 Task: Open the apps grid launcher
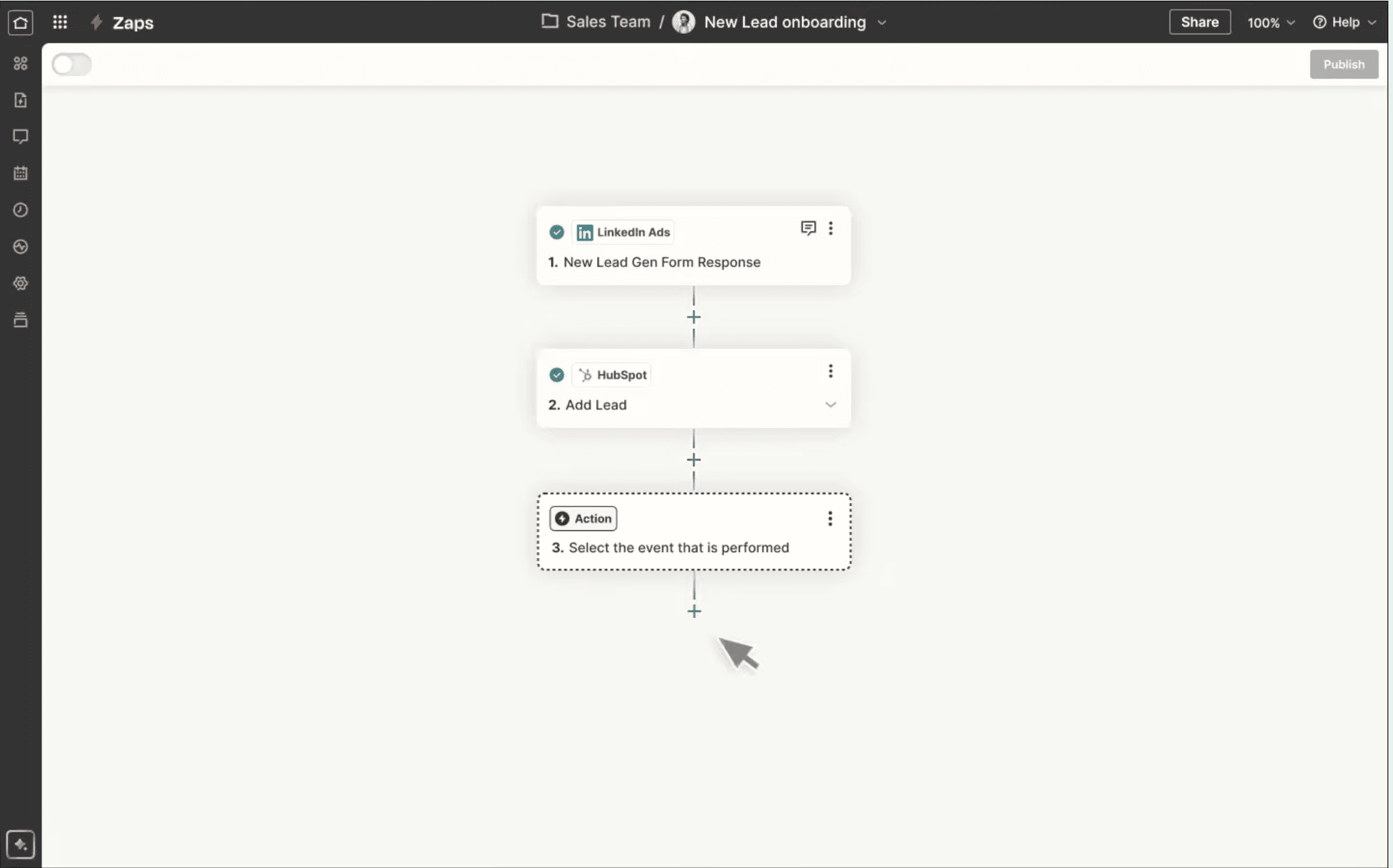[60, 22]
